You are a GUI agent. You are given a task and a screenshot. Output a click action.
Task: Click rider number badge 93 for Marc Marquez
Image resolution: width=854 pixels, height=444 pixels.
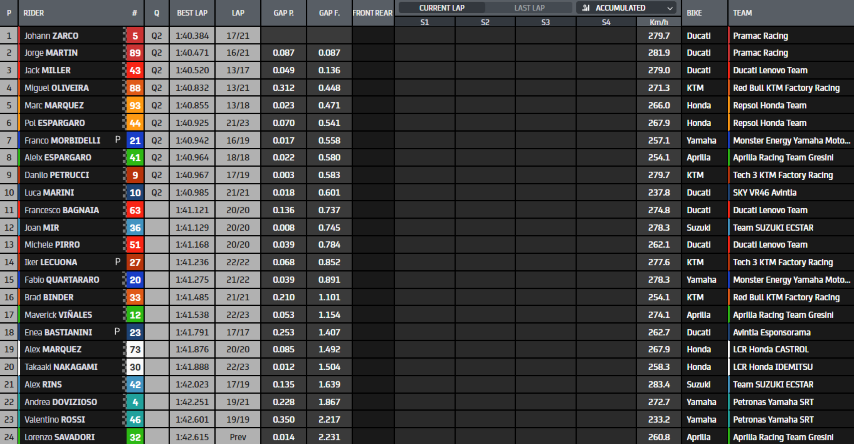135,106
